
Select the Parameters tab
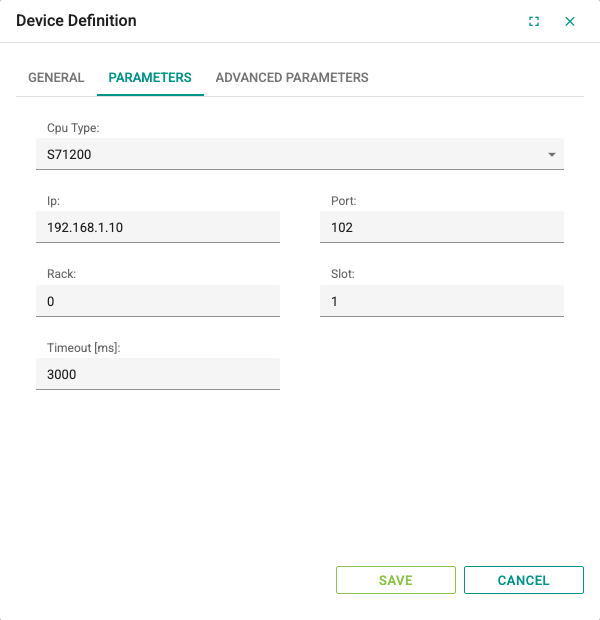150,78
